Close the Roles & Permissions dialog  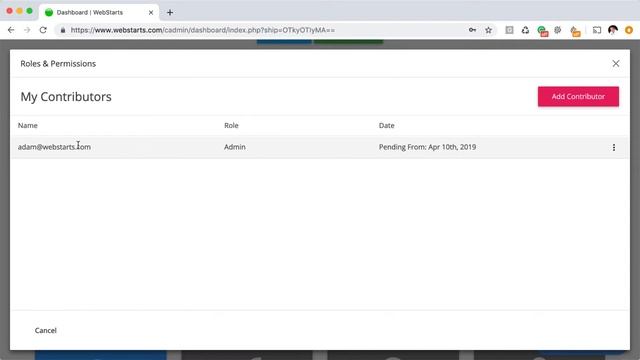coord(616,64)
